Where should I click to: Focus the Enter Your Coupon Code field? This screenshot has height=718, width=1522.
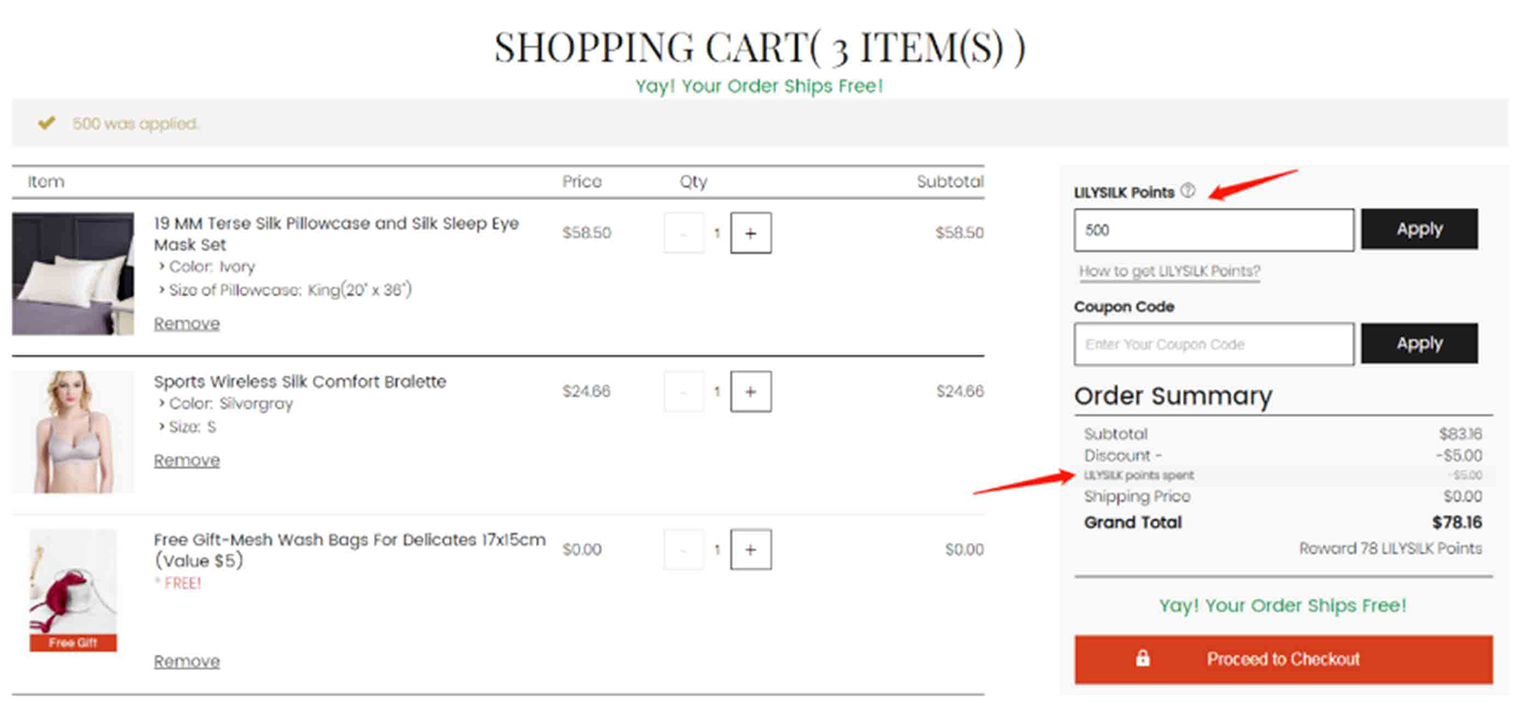(1214, 344)
